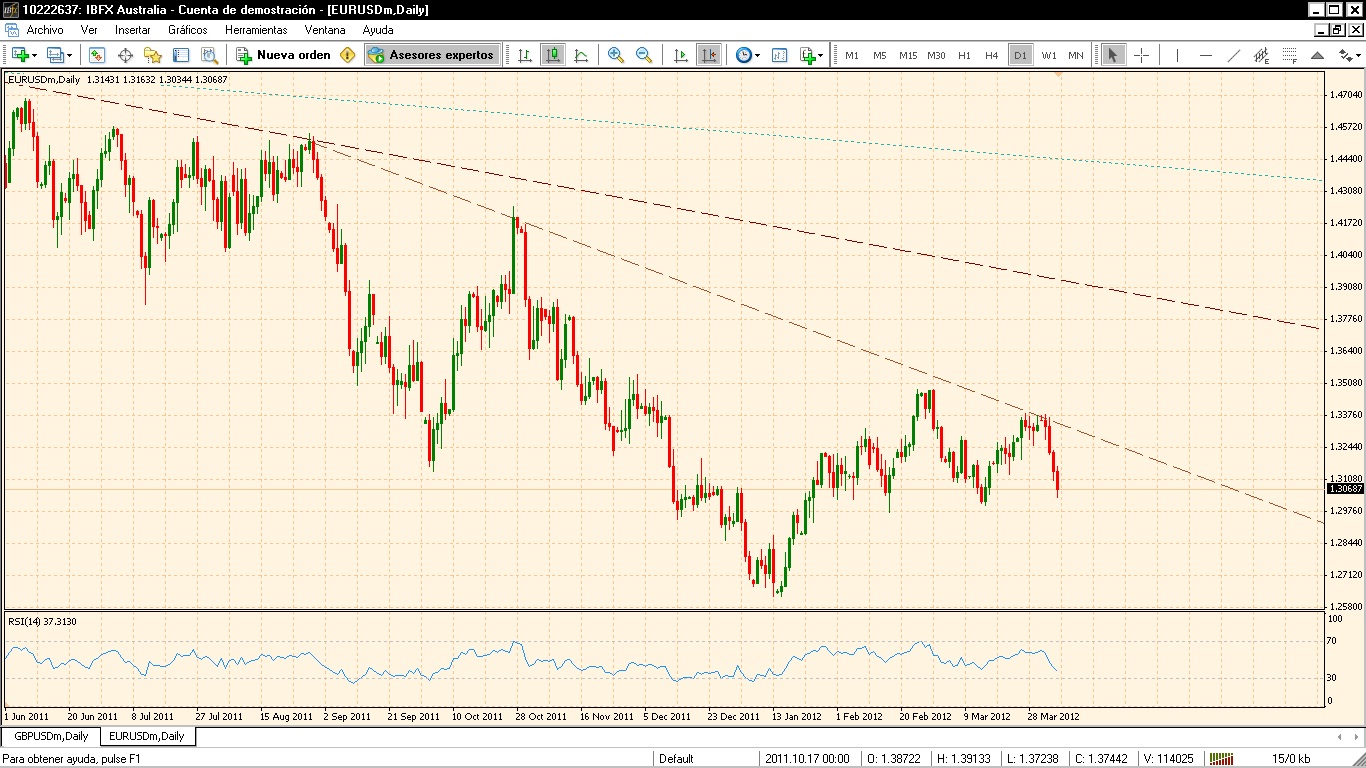The height and width of the screenshot is (768, 1366).
Task: Set timeframe to H4
Action: pyautogui.click(x=992, y=55)
